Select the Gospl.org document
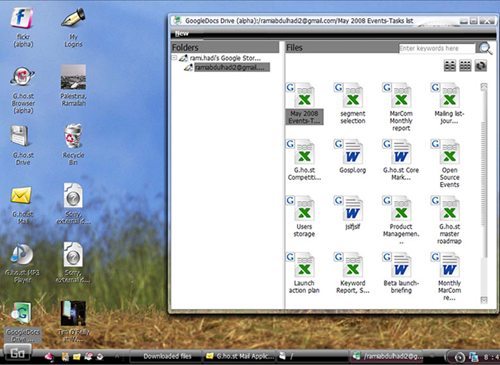Viewport: 500px width, 365px height. click(x=353, y=157)
